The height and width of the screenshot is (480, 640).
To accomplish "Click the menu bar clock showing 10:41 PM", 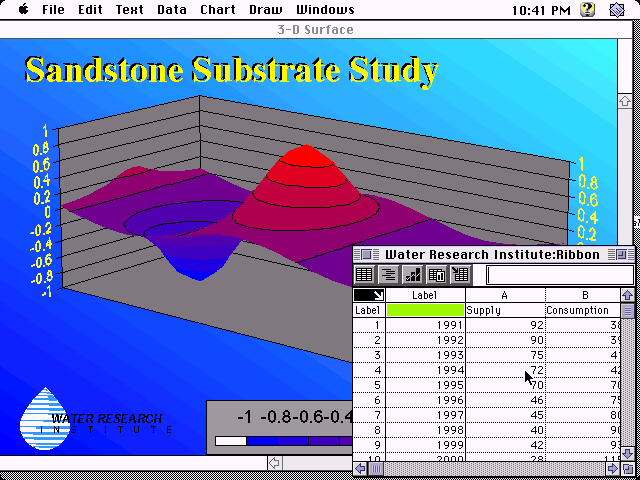I will click(x=541, y=10).
